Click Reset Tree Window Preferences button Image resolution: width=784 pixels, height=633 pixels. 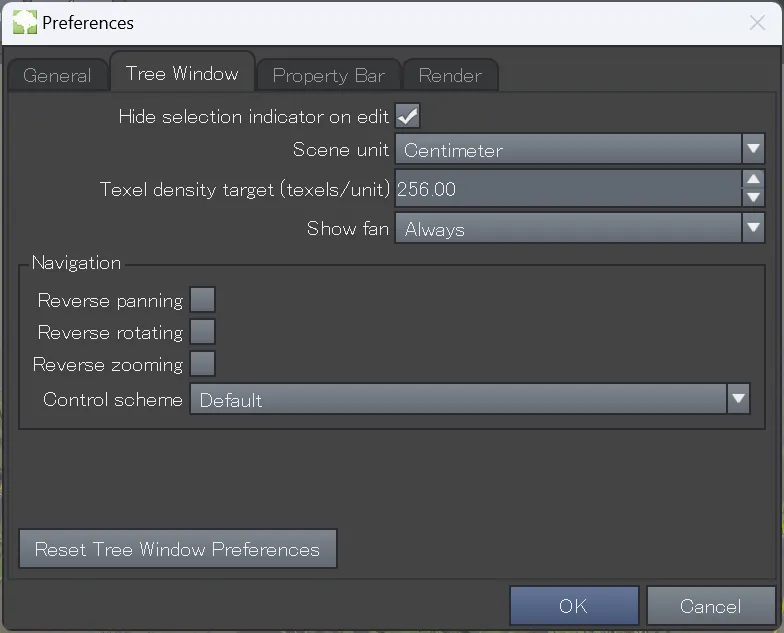pyautogui.click(x=178, y=549)
